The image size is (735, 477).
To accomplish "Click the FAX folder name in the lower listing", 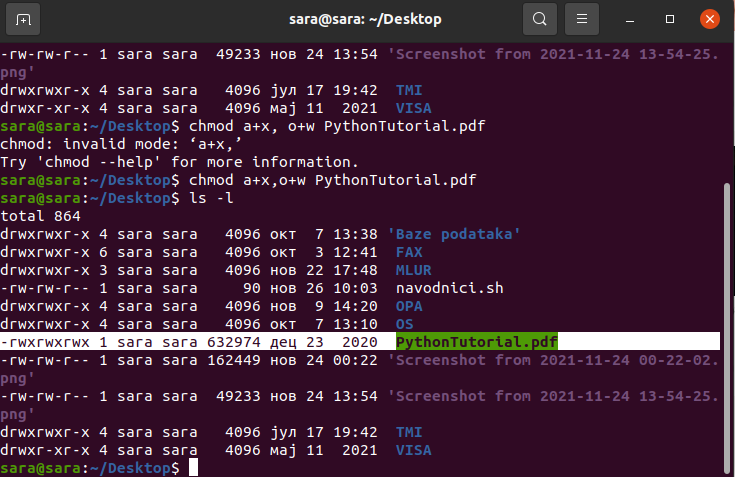I will pos(409,252).
